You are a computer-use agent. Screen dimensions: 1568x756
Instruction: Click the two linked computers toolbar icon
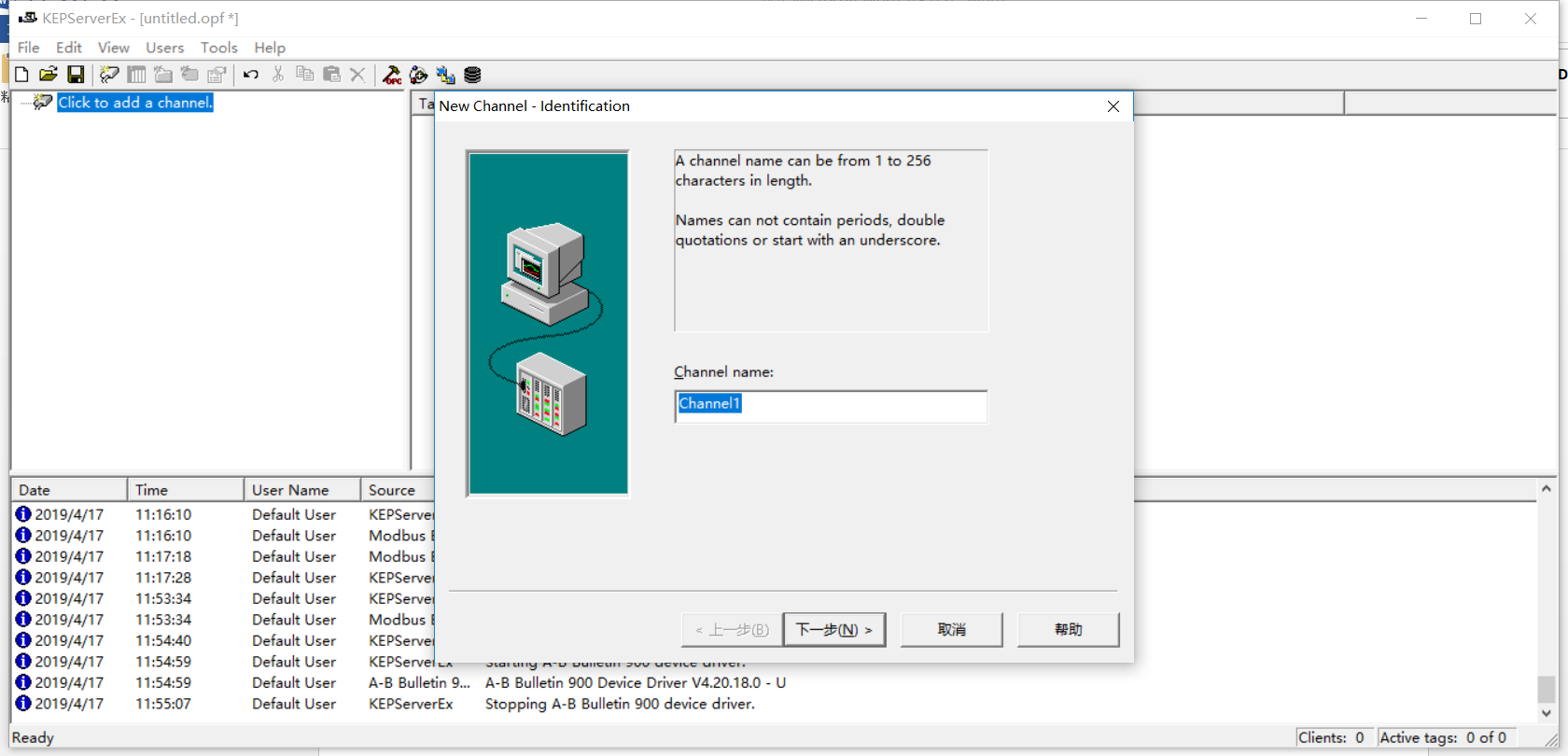click(446, 75)
